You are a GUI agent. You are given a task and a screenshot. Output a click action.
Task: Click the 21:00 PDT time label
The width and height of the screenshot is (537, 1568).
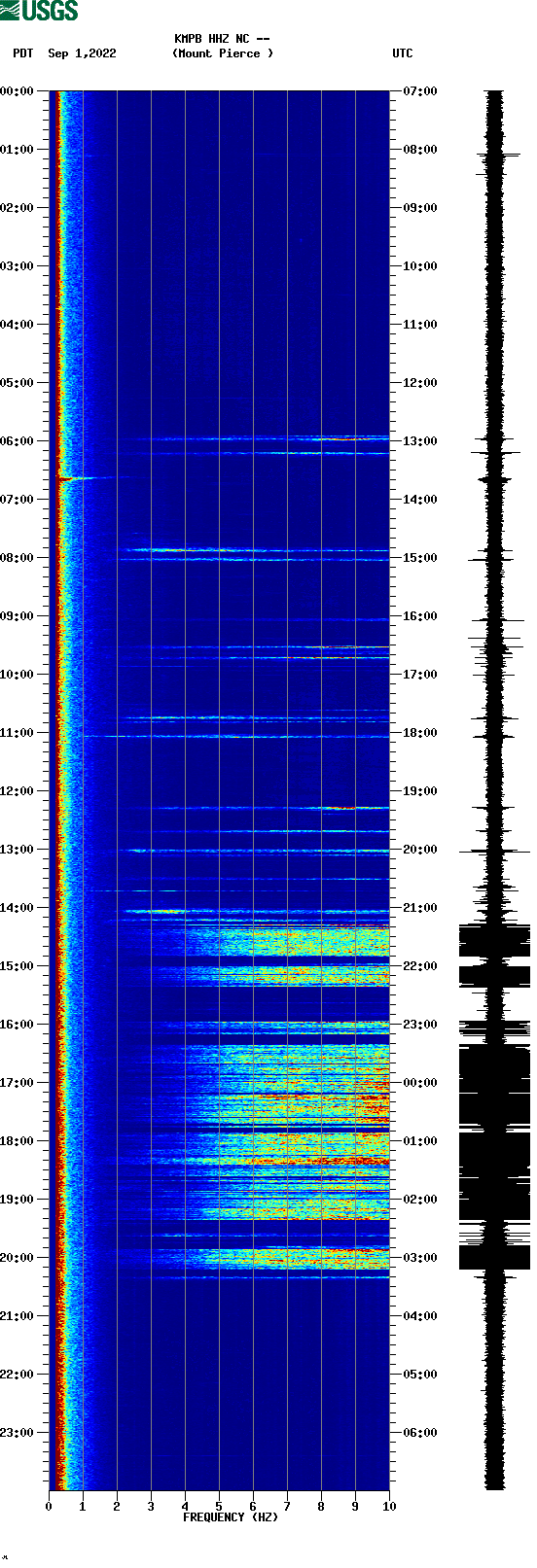point(18,1316)
